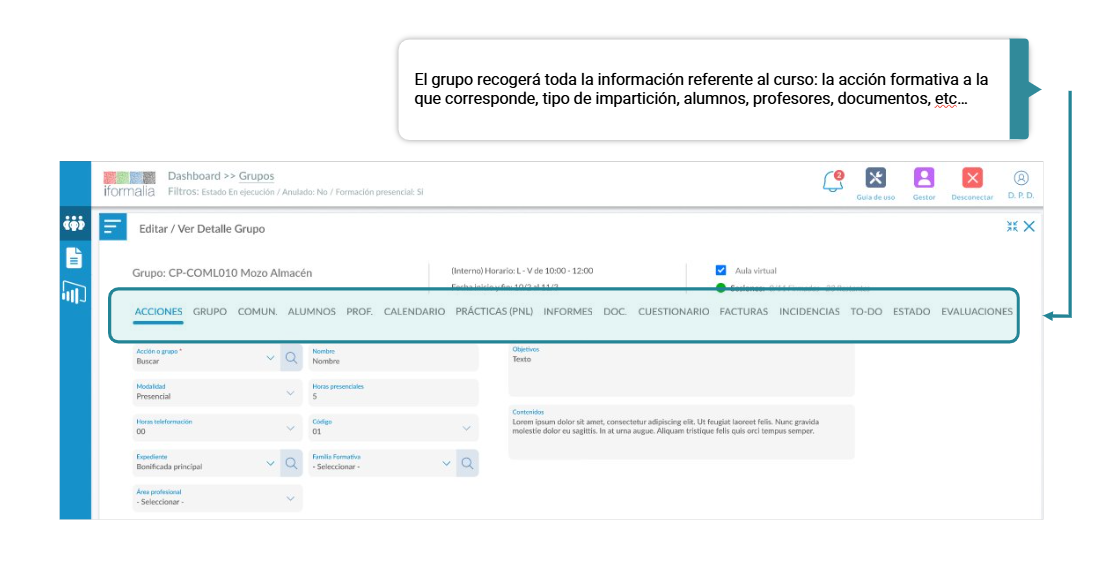Click the iformalia logo
The width and height of the screenshot is (1117, 565).
(x=129, y=184)
